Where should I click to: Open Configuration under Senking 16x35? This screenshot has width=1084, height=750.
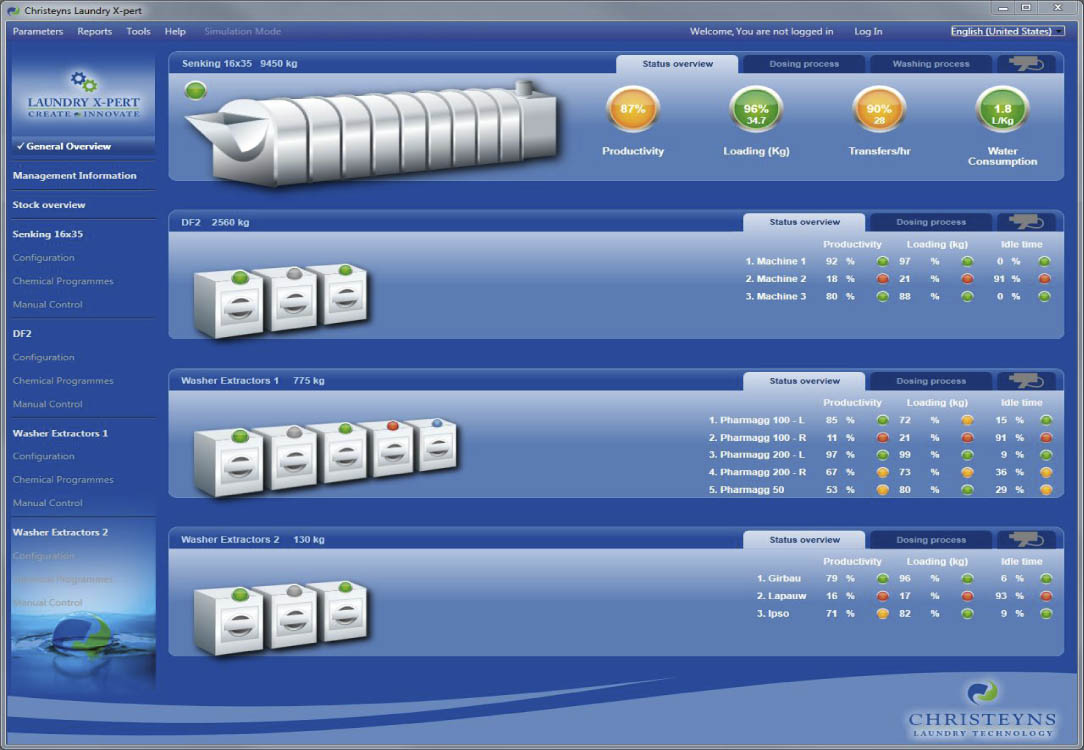[44, 258]
